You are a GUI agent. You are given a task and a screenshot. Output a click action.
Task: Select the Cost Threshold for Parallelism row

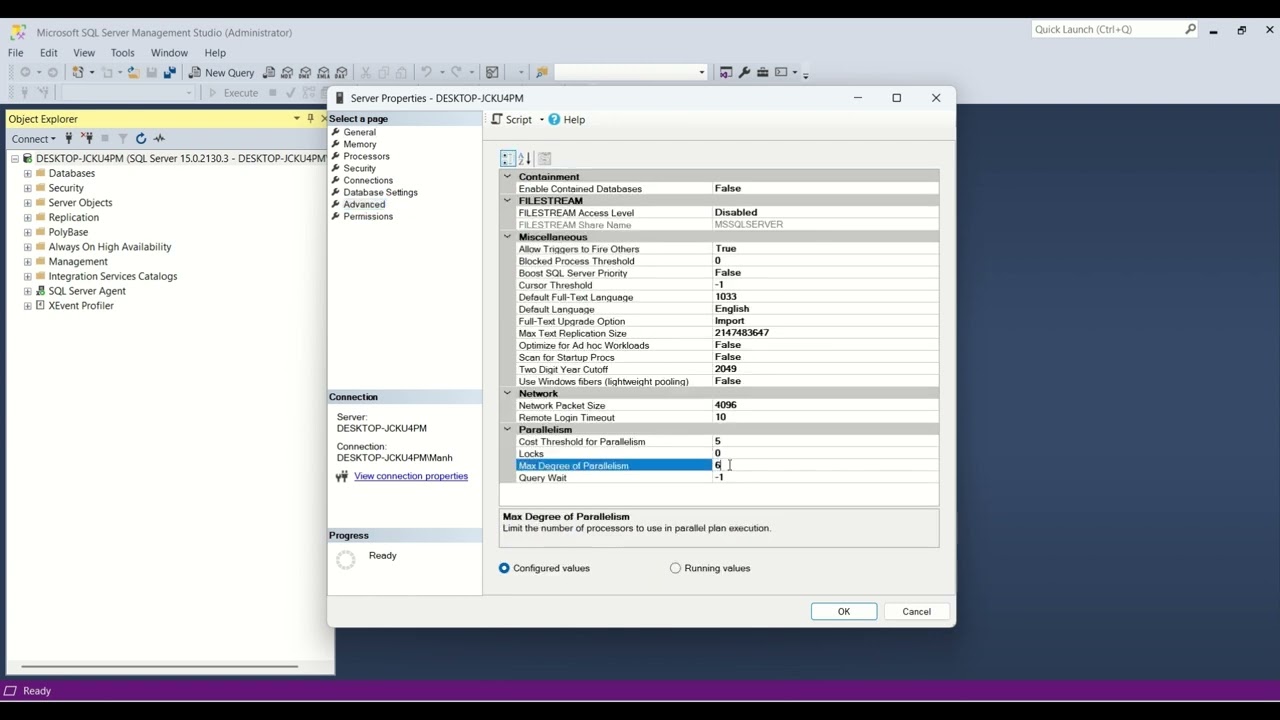pos(727,442)
